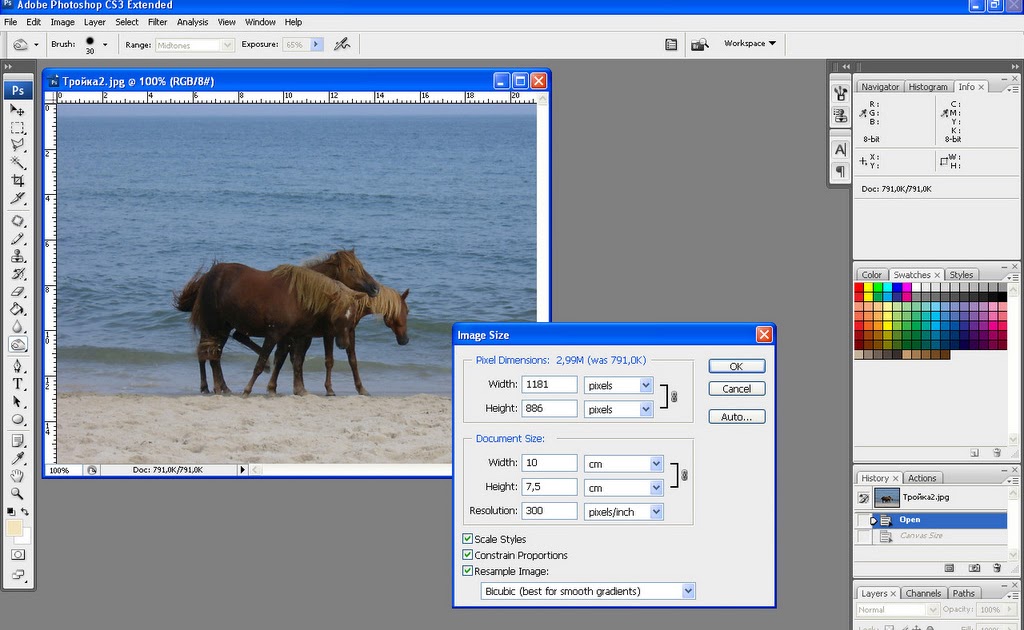Switch to the Actions tab
The width and height of the screenshot is (1024, 630).
[x=921, y=478]
